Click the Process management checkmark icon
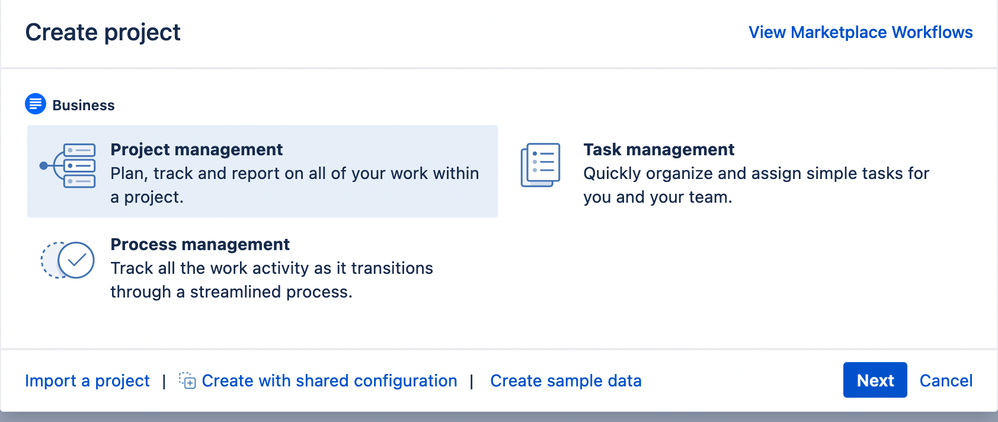The height and width of the screenshot is (422, 998). point(68,260)
